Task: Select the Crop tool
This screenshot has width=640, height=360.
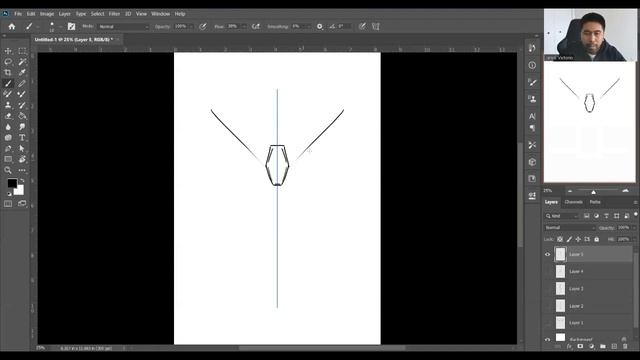Action: click(8, 72)
